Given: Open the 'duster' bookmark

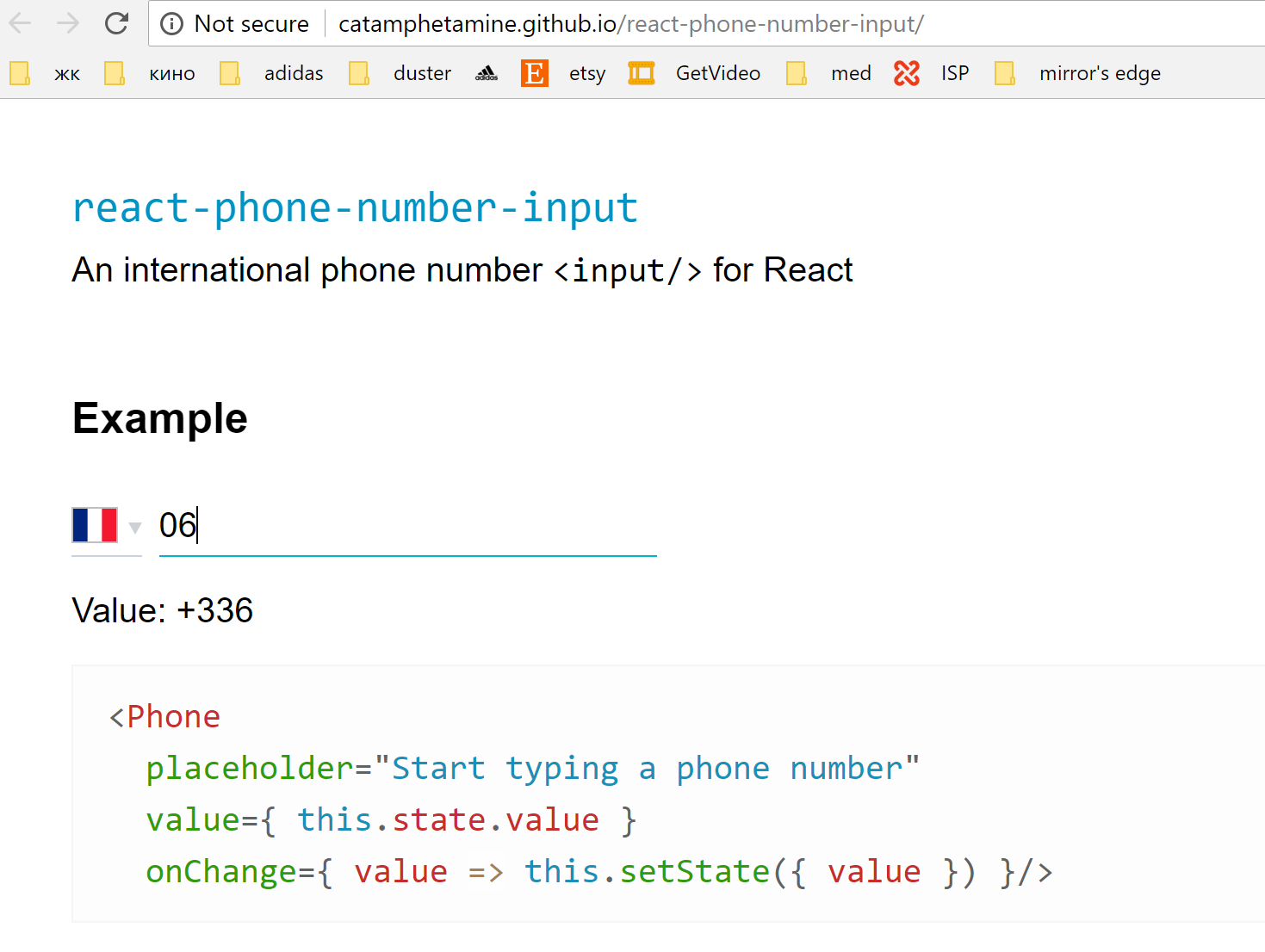Looking at the screenshot, I should 421,73.
